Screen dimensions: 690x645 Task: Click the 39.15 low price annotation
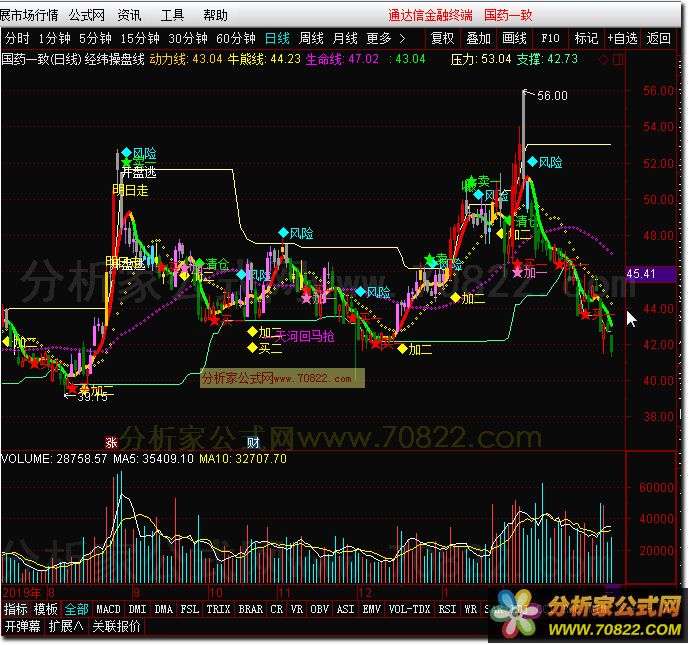click(92, 397)
